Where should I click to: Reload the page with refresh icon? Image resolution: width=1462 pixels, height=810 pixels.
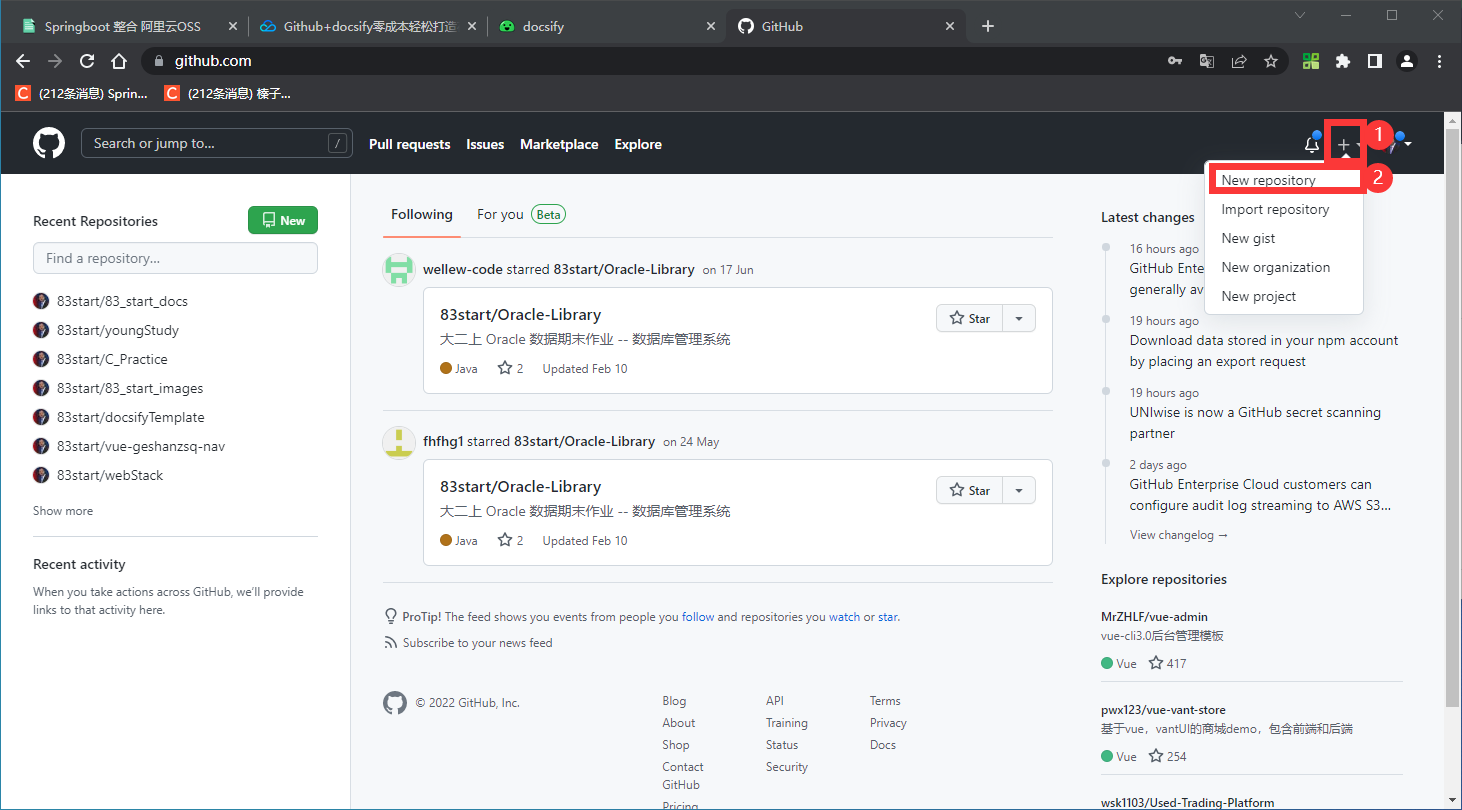click(87, 61)
